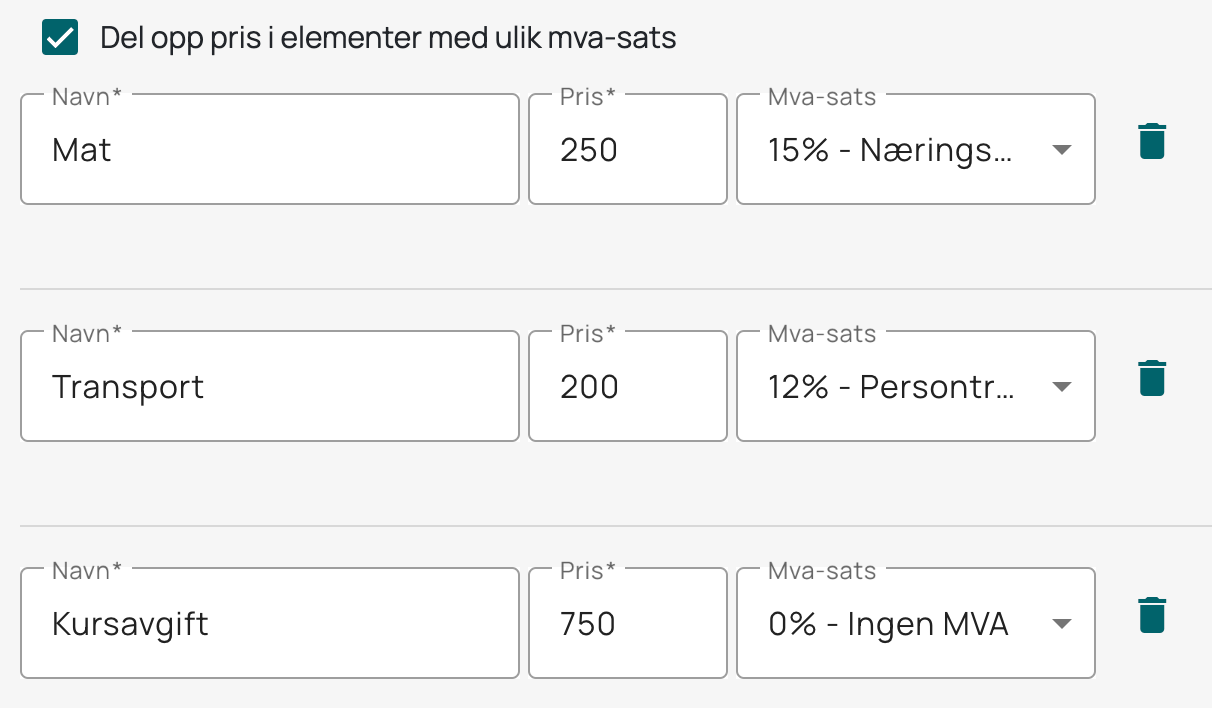
Task: Click the Mva-sats label above 0% - Ingen MVA
Action: (x=822, y=571)
